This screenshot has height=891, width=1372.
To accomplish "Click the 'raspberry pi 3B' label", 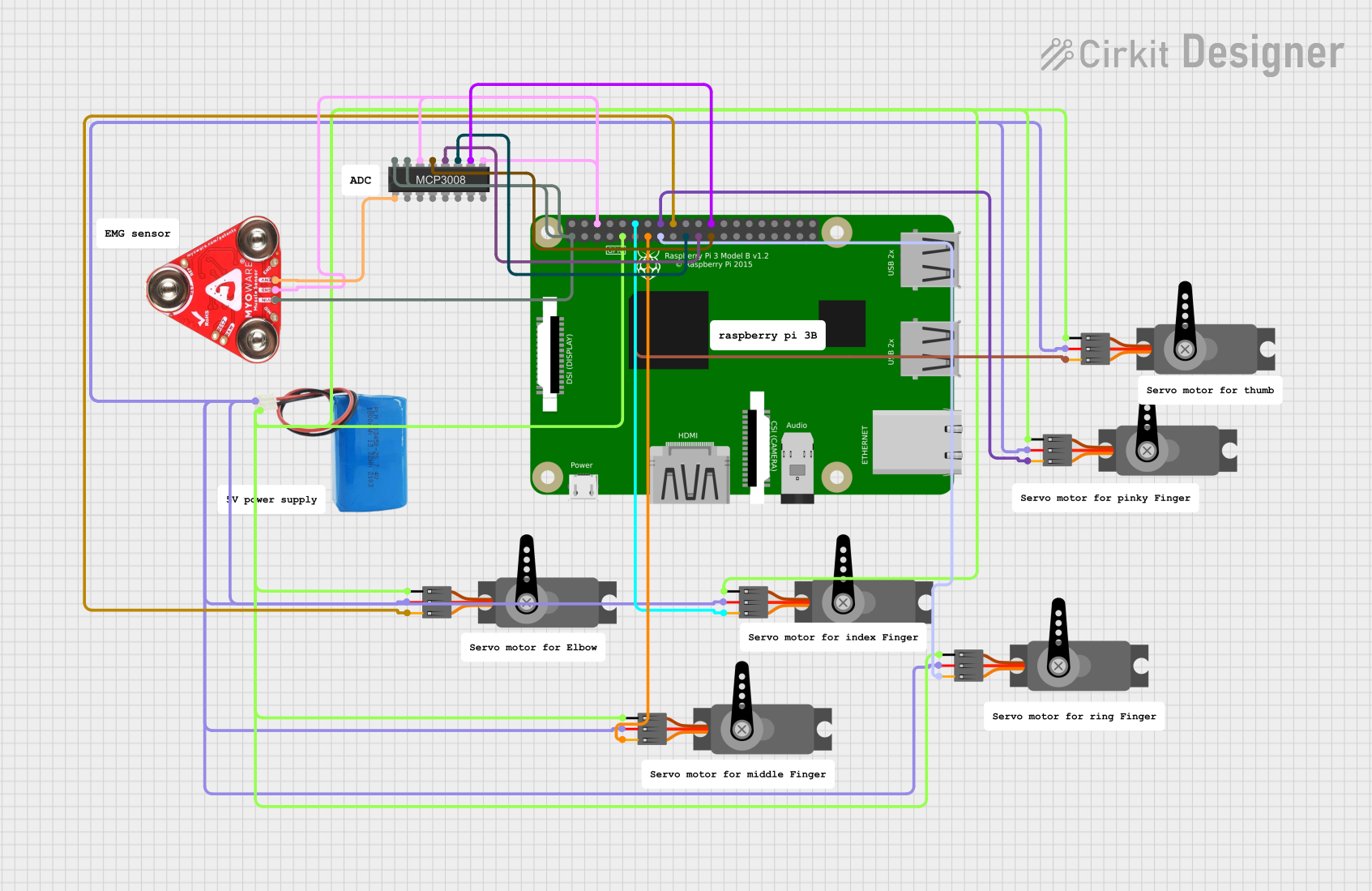I will 767,335.
